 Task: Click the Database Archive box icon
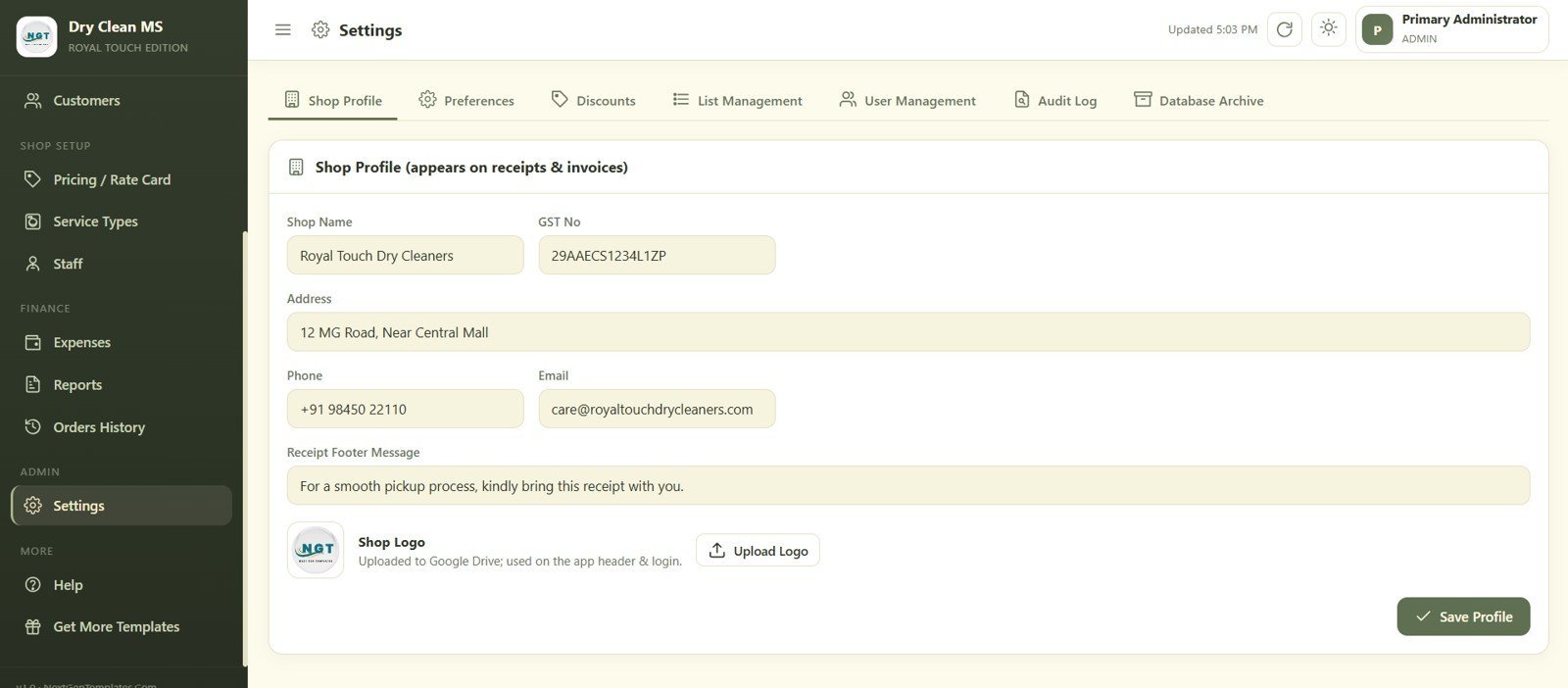(x=1143, y=99)
